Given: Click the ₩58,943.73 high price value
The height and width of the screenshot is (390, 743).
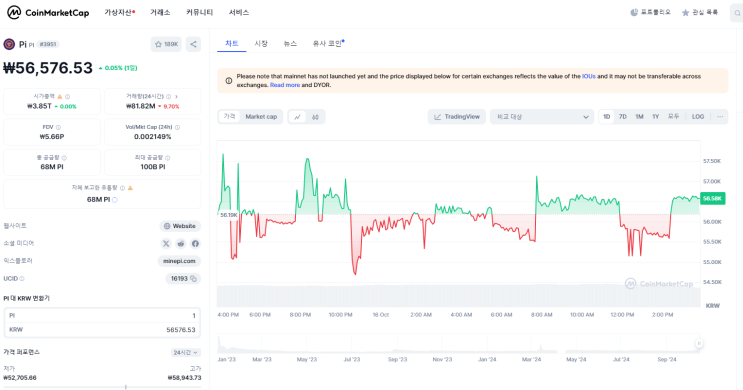Looking at the screenshot, I should 184,378.
